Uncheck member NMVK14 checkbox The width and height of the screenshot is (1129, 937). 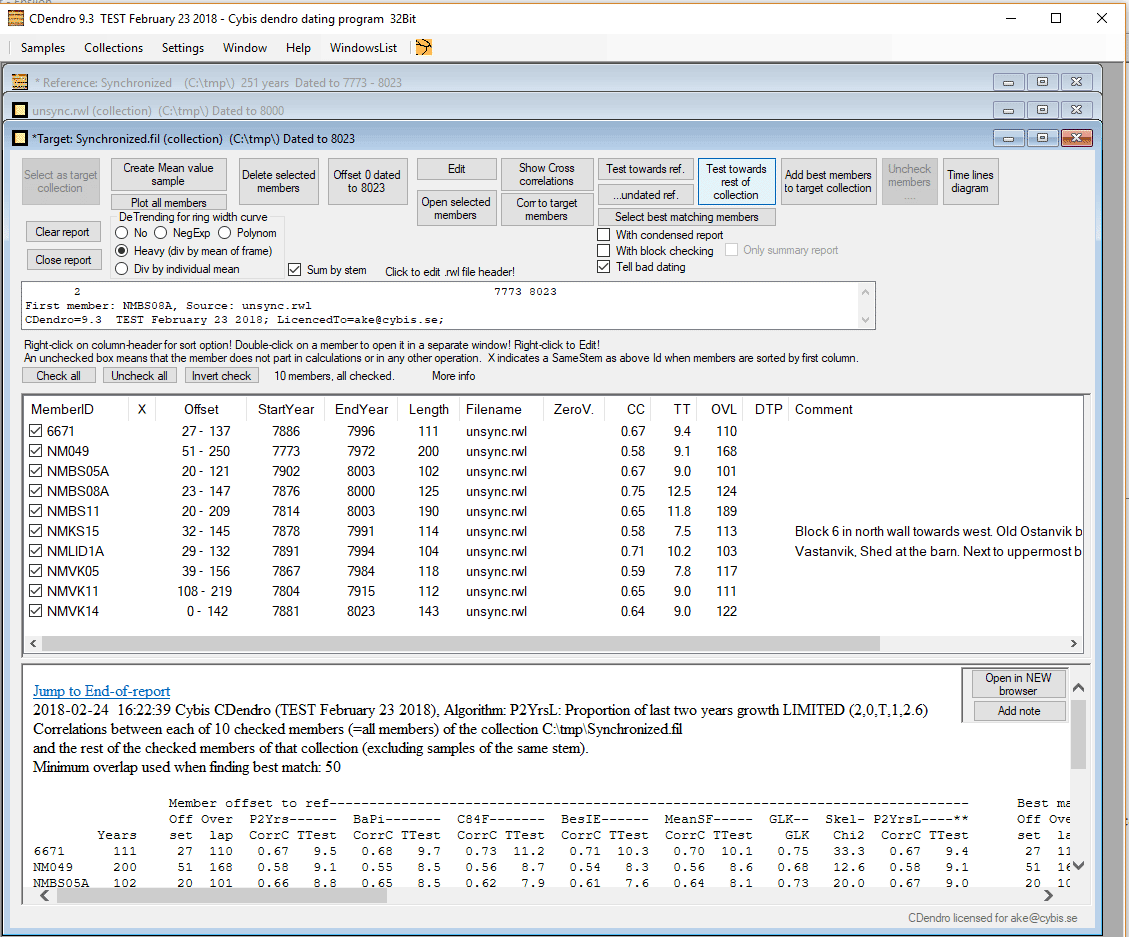36,611
